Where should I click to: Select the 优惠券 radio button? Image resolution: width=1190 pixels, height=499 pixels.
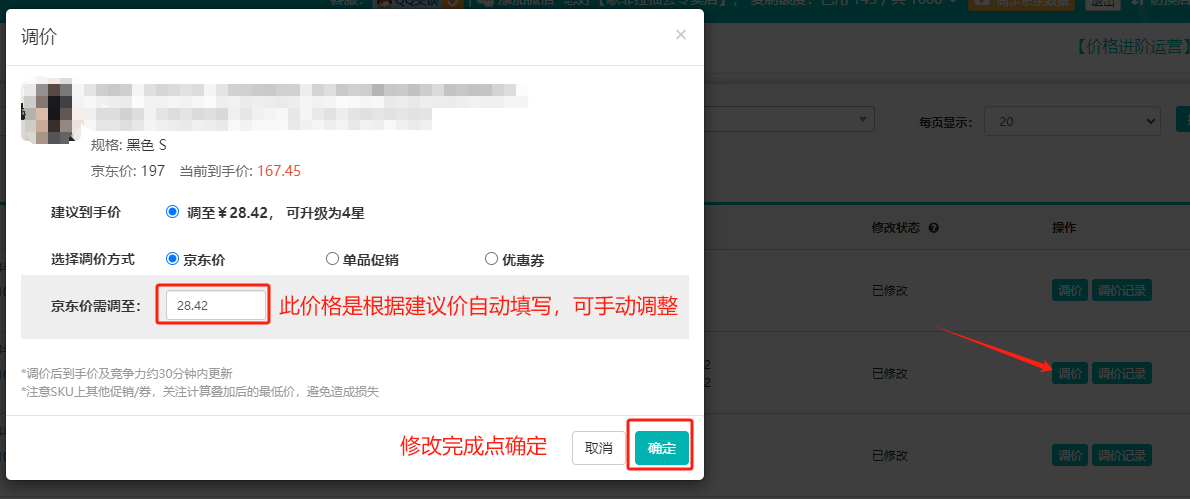(x=491, y=259)
